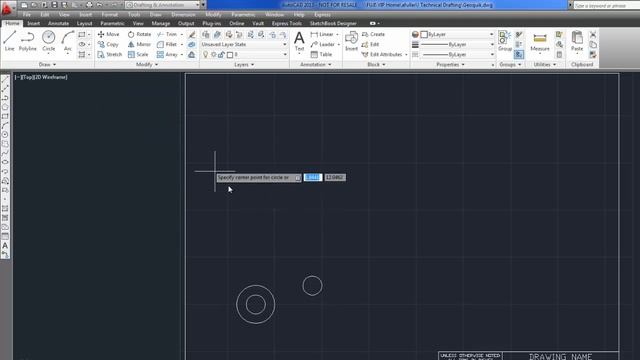The height and width of the screenshot is (360, 640).
Task: Click the Trim tool
Action: click(x=167, y=34)
